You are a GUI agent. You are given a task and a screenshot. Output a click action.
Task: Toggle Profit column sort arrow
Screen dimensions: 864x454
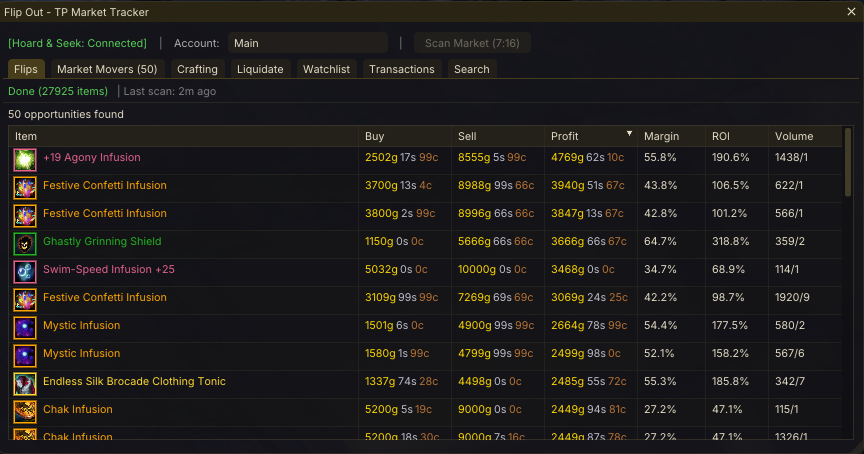629,134
